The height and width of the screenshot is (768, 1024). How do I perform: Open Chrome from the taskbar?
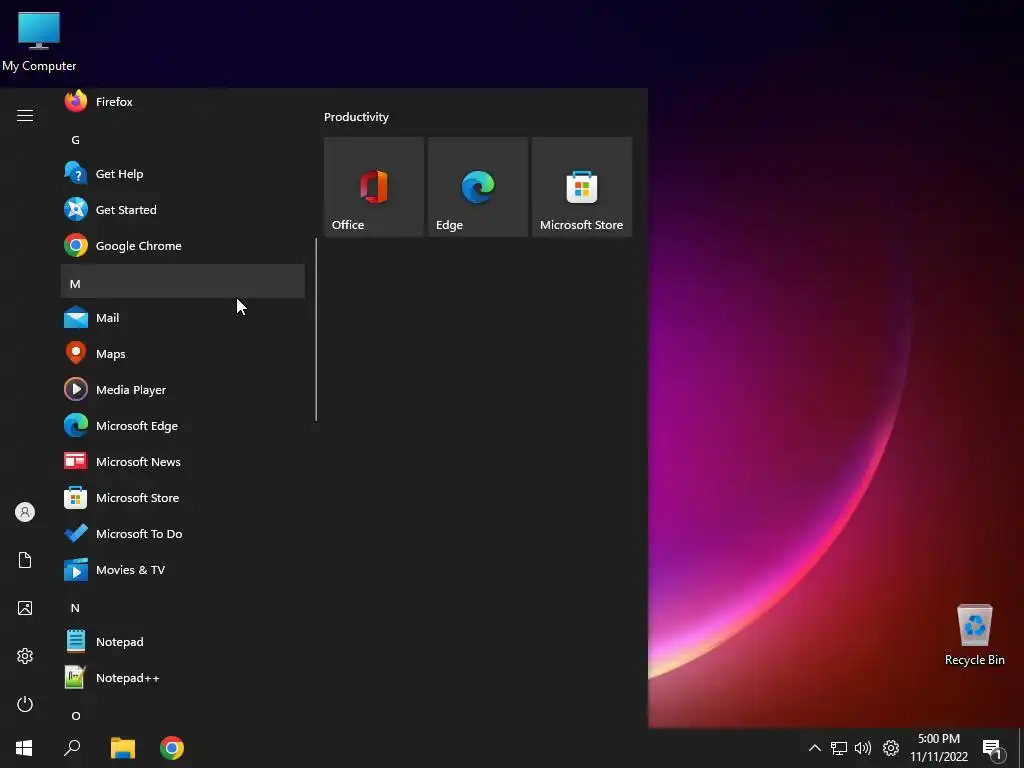(x=172, y=748)
